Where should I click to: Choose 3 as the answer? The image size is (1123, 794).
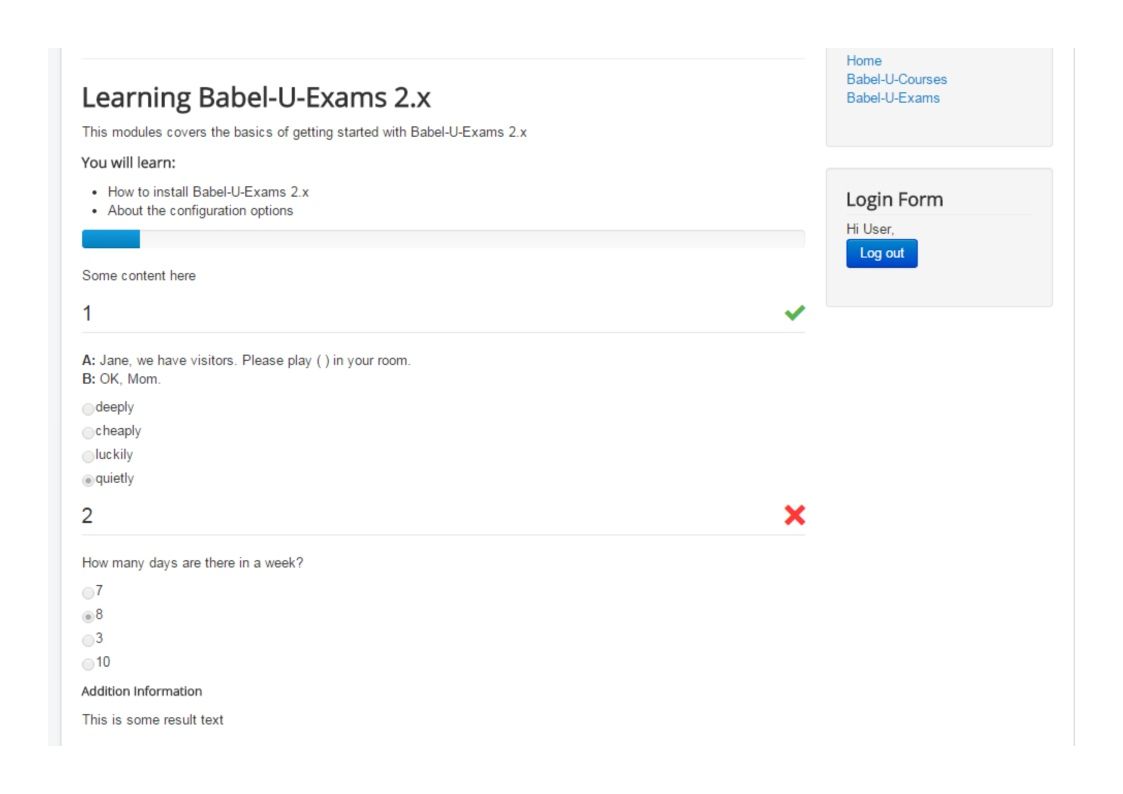[x=88, y=640]
